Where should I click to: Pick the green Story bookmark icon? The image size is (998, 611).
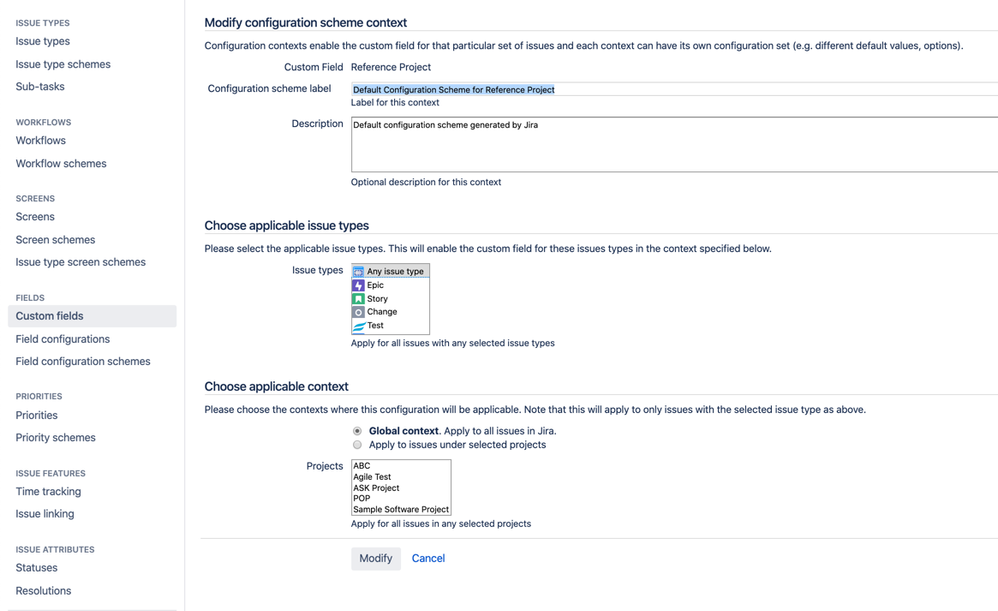point(358,298)
